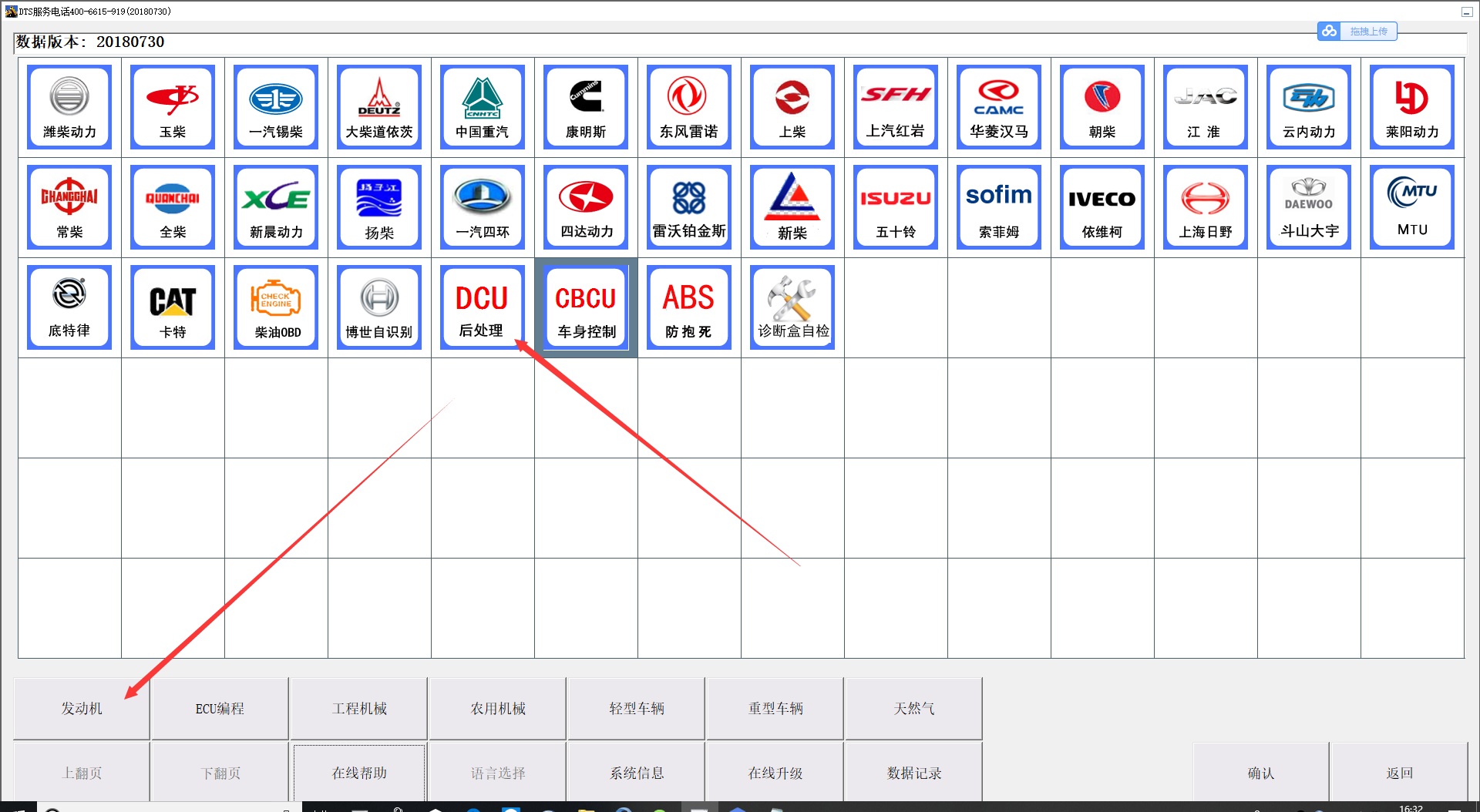The width and height of the screenshot is (1480, 812).
Task: Switch to the 发动机 category tab
Action: click(x=82, y=708)
